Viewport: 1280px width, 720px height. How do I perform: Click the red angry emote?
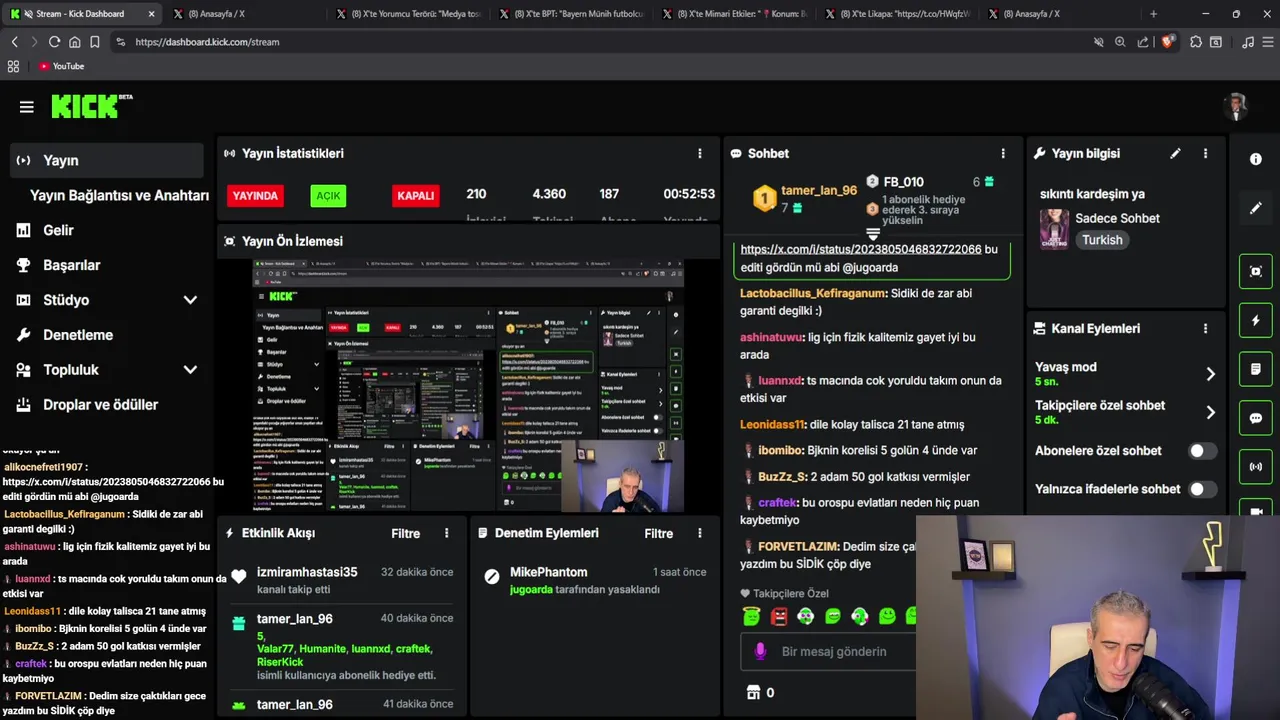pyautogui.click(x=779, y=616)
